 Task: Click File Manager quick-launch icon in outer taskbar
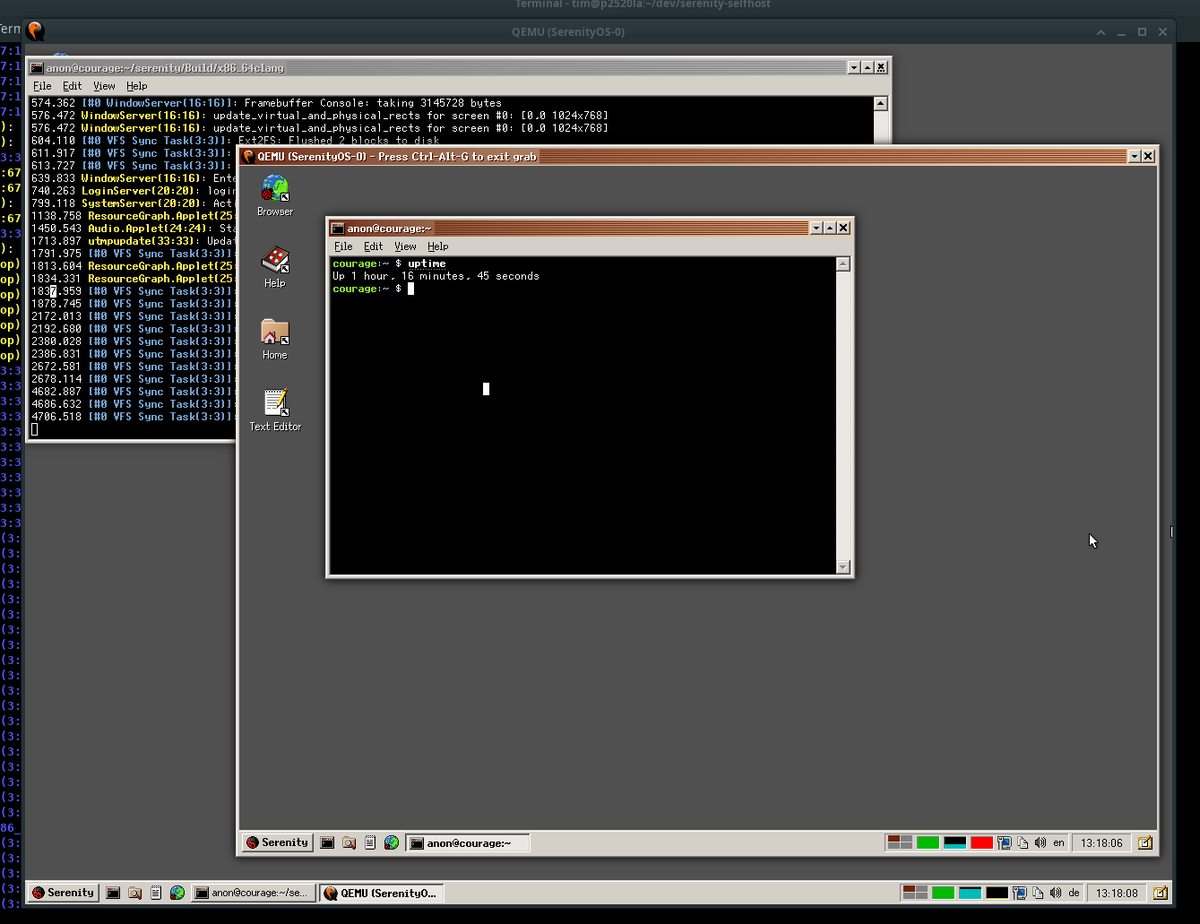click(x=134, y=892)
